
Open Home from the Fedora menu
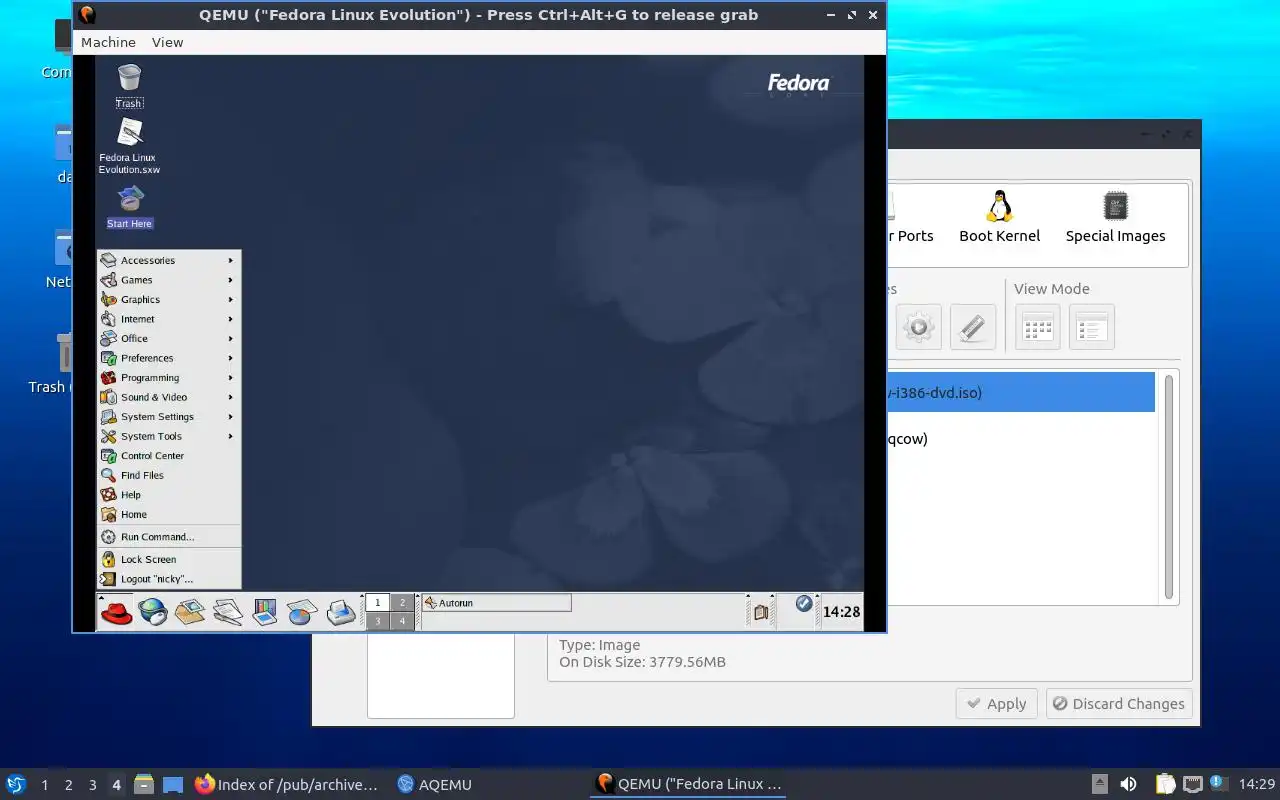168,514
